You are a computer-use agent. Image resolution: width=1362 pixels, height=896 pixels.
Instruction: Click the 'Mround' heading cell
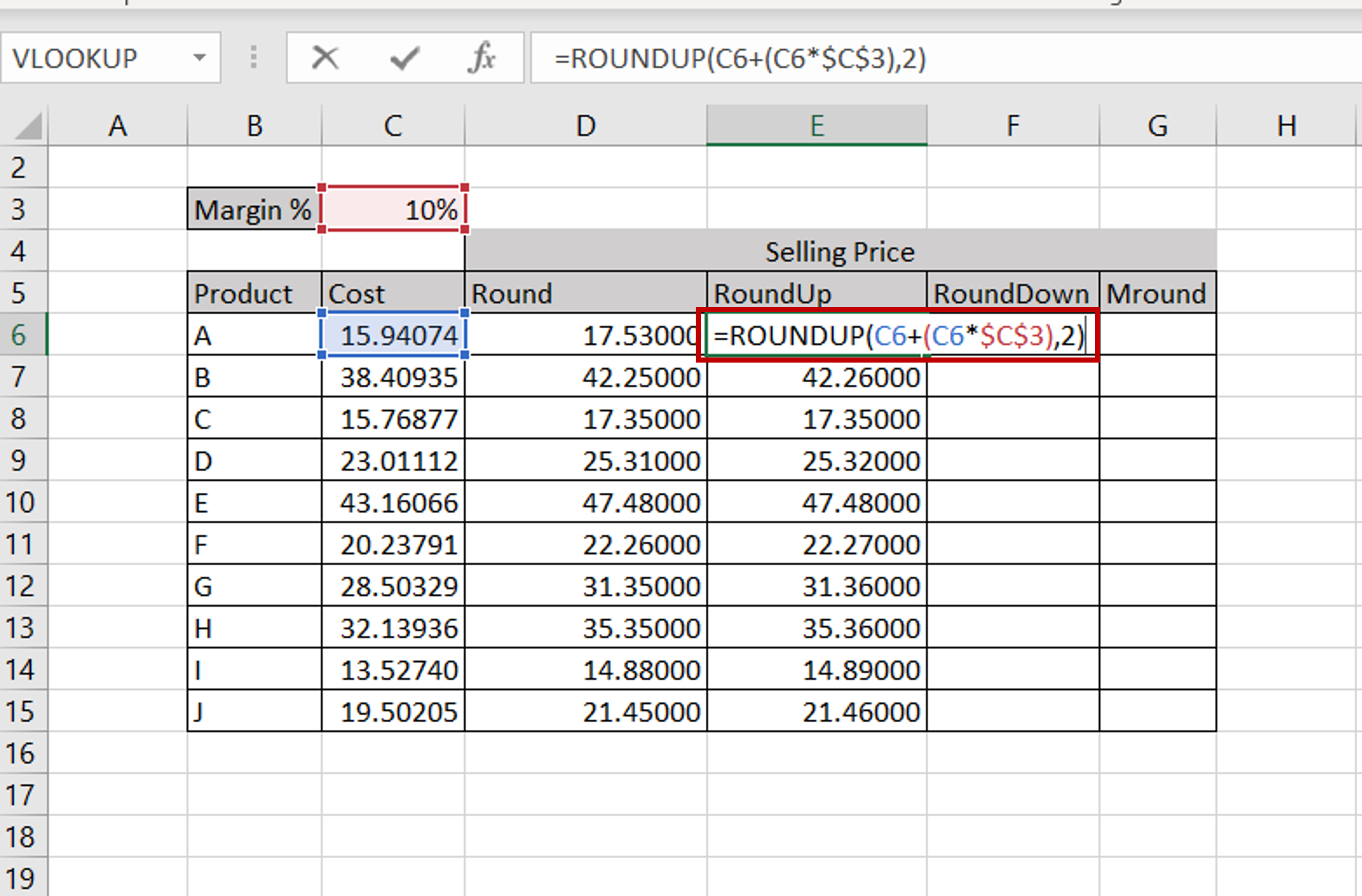pos(1158,293)
